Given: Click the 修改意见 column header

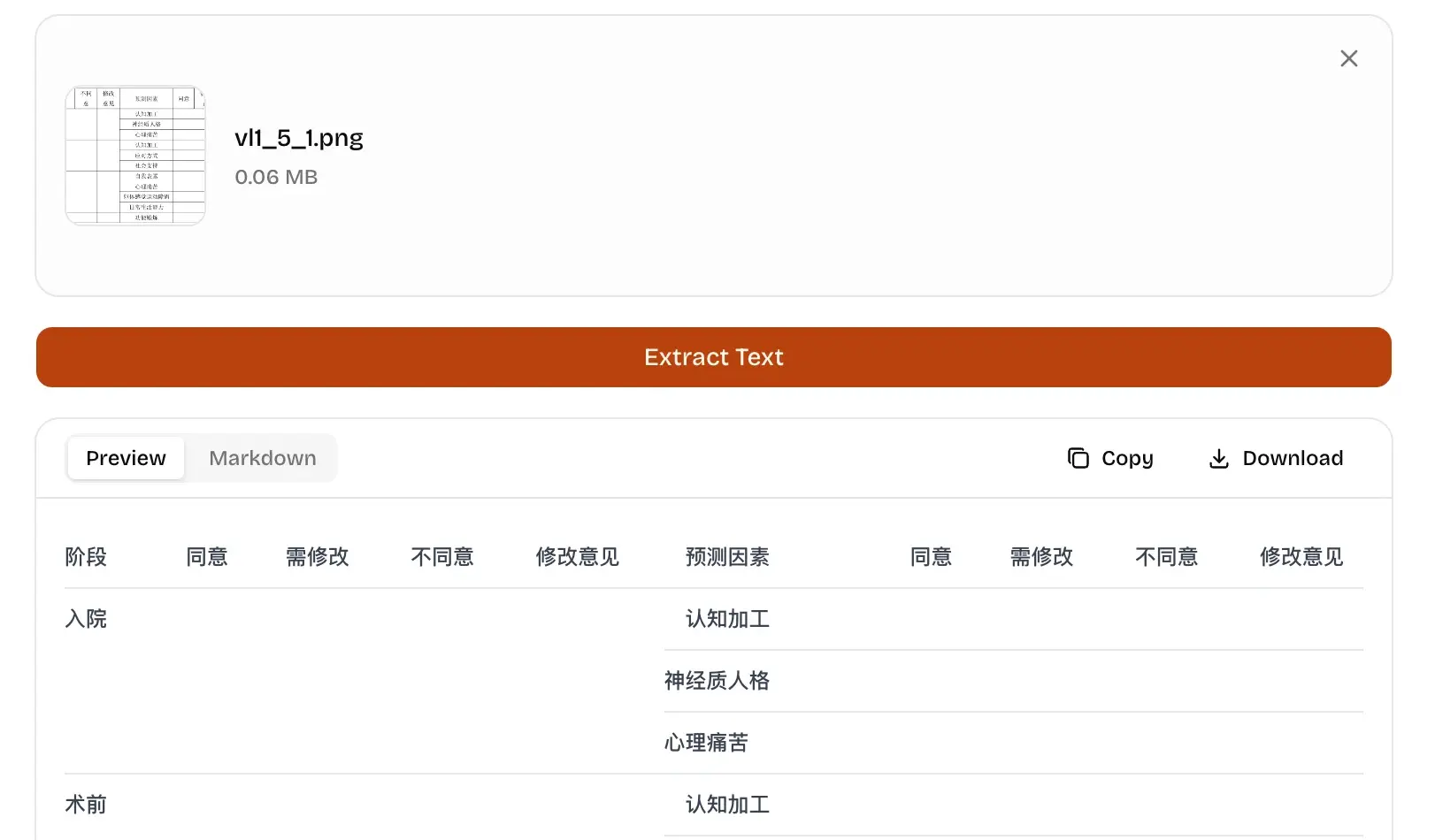Looking at the screenshot, I should 577,557.
